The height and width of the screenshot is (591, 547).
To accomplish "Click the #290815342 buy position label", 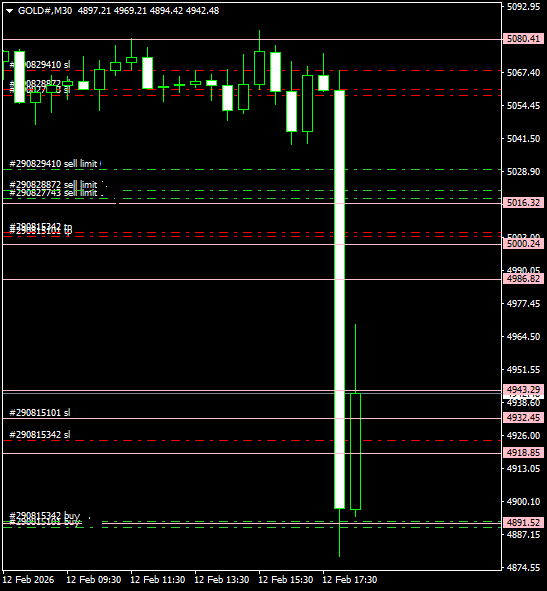I will click(44, 515).
